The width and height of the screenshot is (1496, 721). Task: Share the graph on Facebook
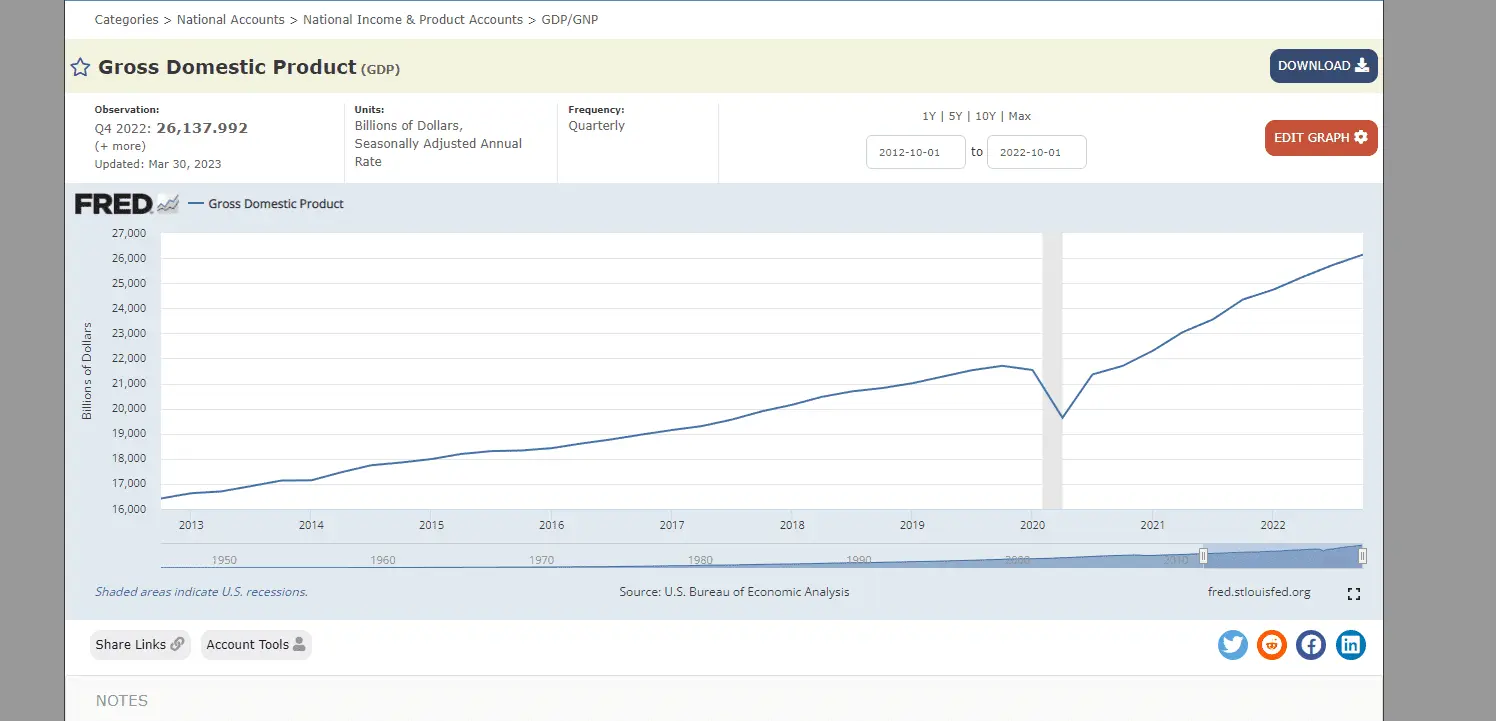click(1311, 645)
